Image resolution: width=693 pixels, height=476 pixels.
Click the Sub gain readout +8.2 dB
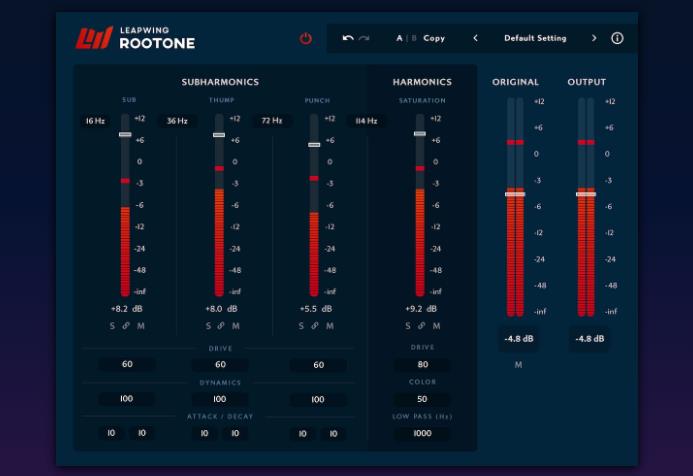(x=126, y=308)
